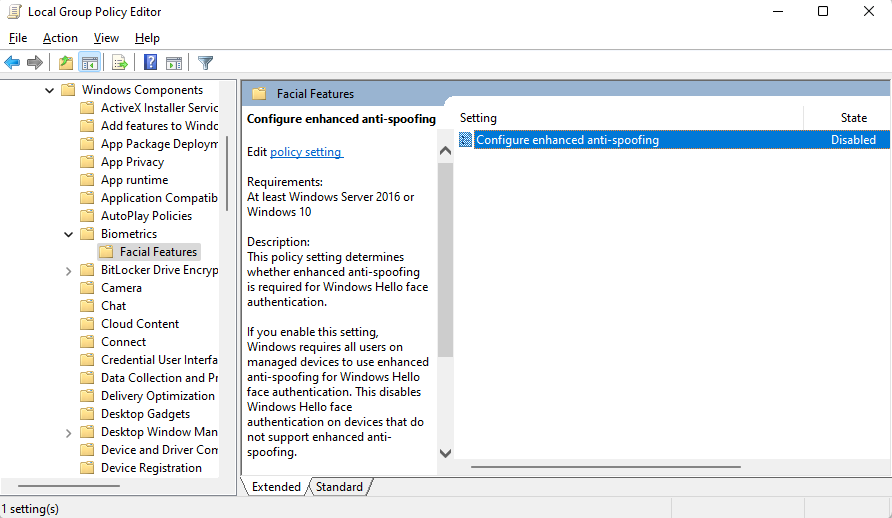Viewport: 892px width, 518px height.
Task: Open the policy setting edit link
Action: pos(306,152)
